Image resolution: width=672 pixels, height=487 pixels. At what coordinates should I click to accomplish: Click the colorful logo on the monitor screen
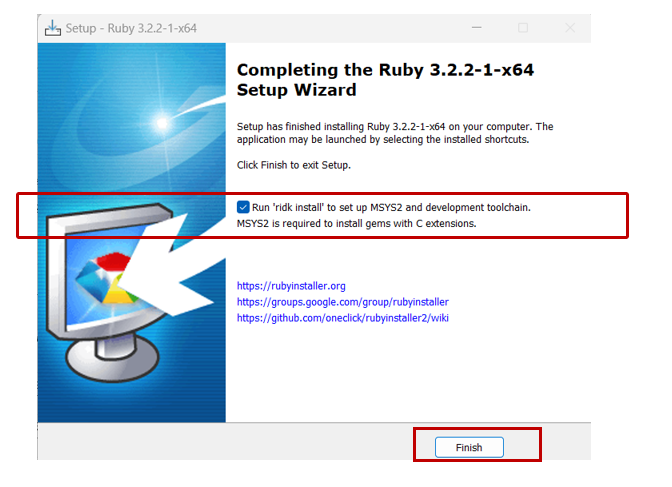click(x=106, y=278)
